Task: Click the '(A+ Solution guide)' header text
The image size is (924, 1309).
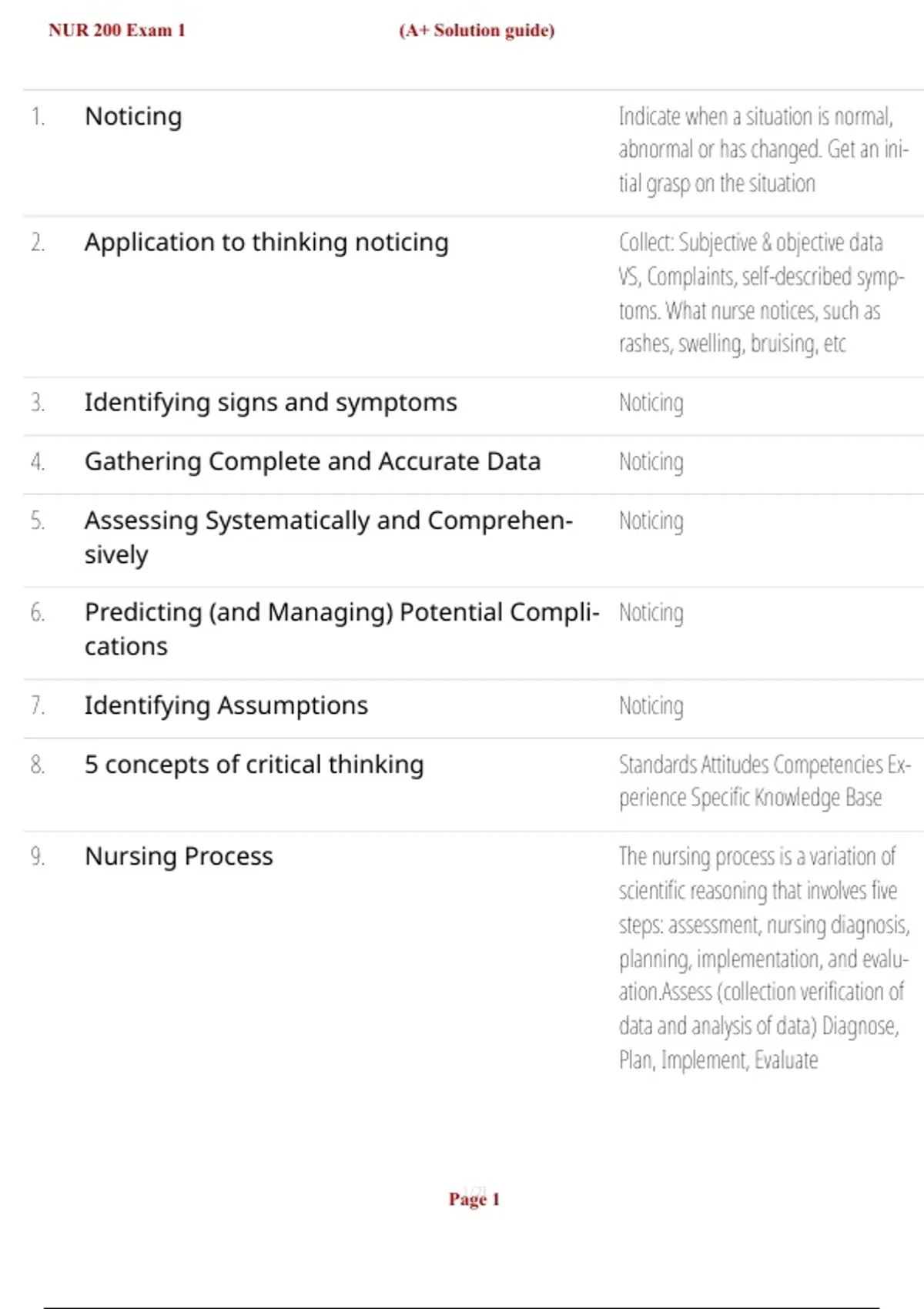Action: click(x=477, y=31)
